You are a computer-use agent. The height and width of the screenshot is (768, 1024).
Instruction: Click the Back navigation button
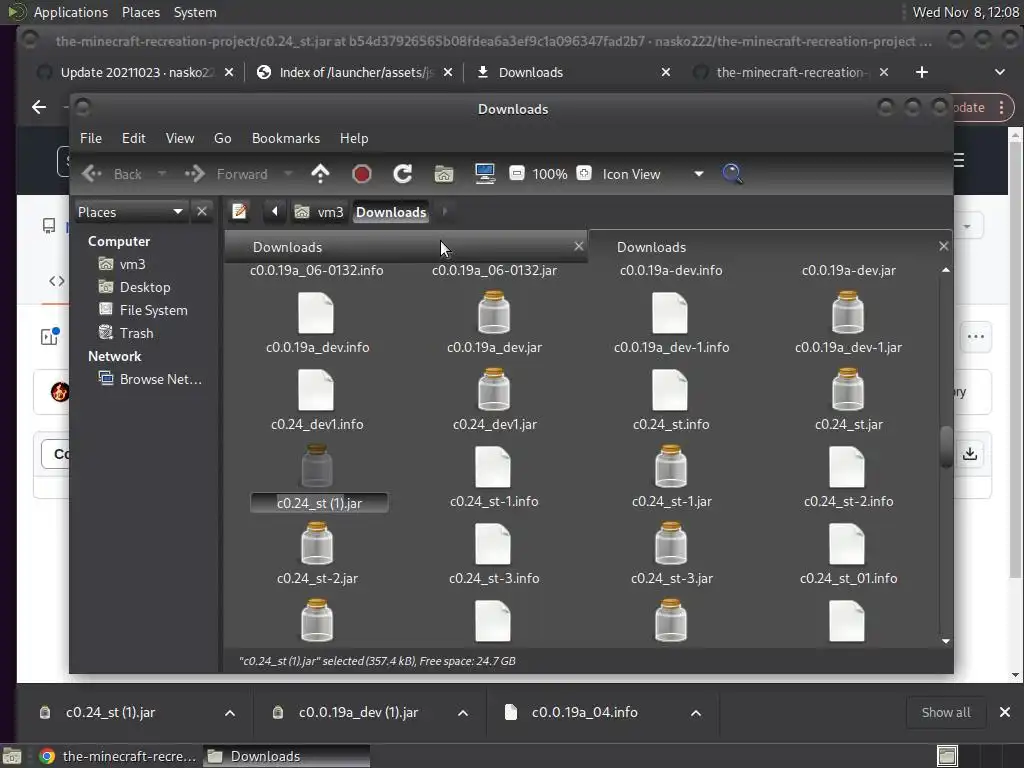tap(112, 174)
